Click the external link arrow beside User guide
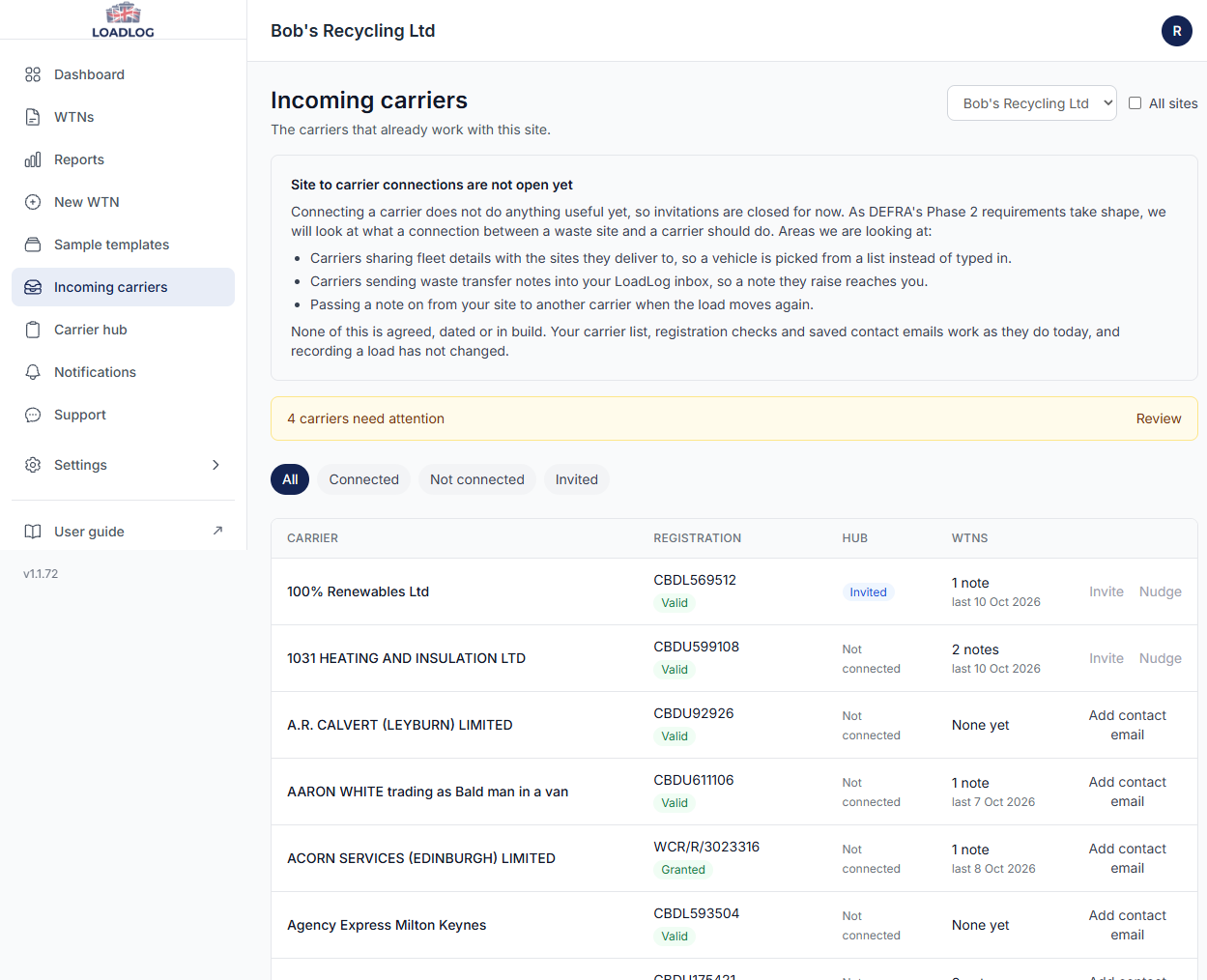This screenshot has height=980, width=1207. tap(217, 531)
